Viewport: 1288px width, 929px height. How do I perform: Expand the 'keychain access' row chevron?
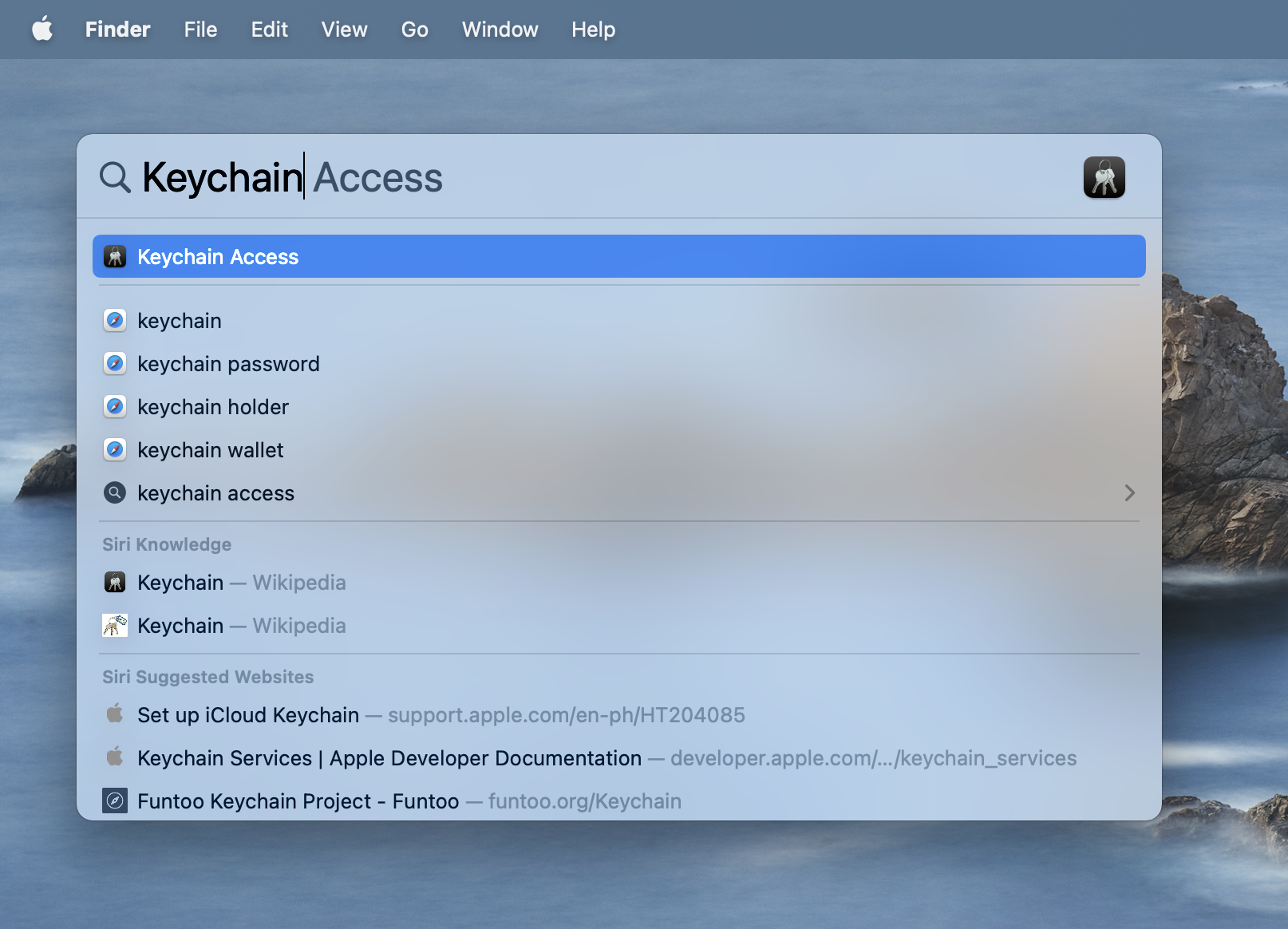(x=1129, y=493)
